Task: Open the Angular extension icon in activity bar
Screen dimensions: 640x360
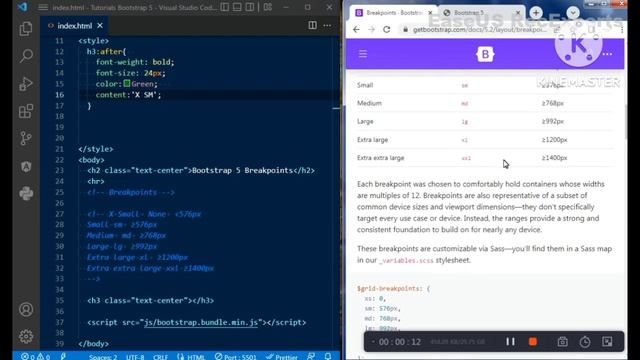Action: point(26,166)
